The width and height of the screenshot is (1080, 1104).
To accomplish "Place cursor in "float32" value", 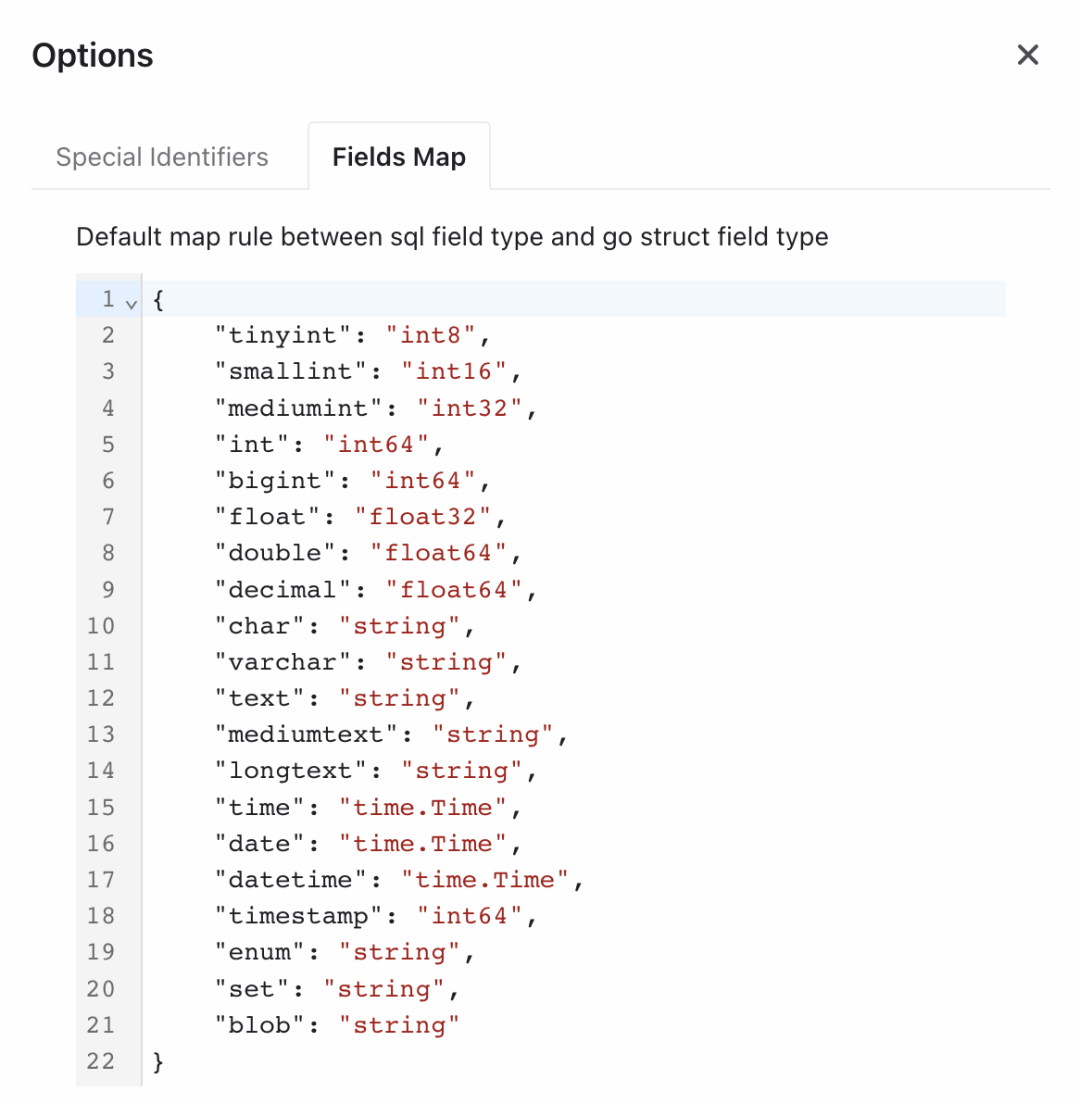I will (x=422, y=517).
